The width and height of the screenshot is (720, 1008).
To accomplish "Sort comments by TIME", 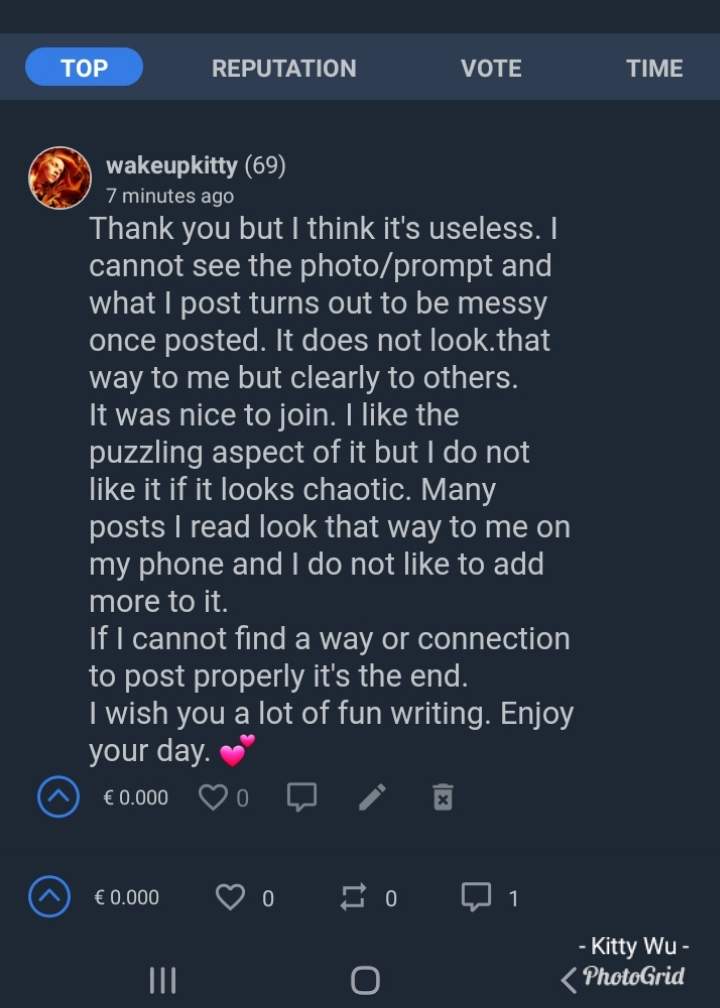I will [x=654, y=68].
